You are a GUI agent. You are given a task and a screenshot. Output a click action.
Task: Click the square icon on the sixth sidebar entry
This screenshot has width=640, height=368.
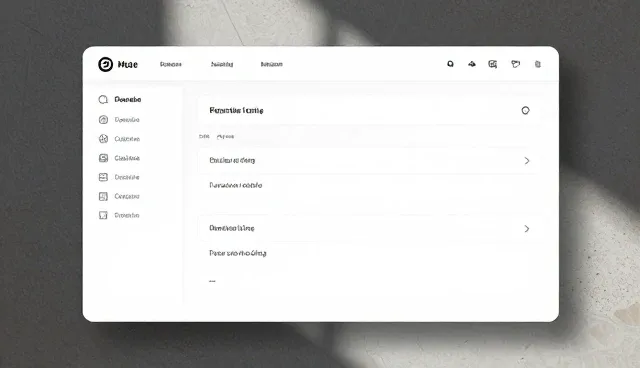(103, 196)
